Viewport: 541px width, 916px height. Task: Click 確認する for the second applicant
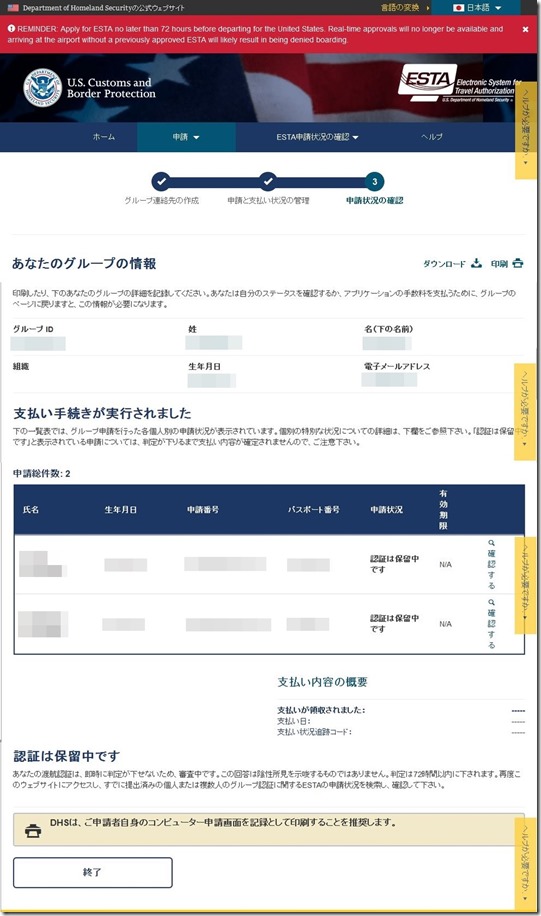click(491, 623)
